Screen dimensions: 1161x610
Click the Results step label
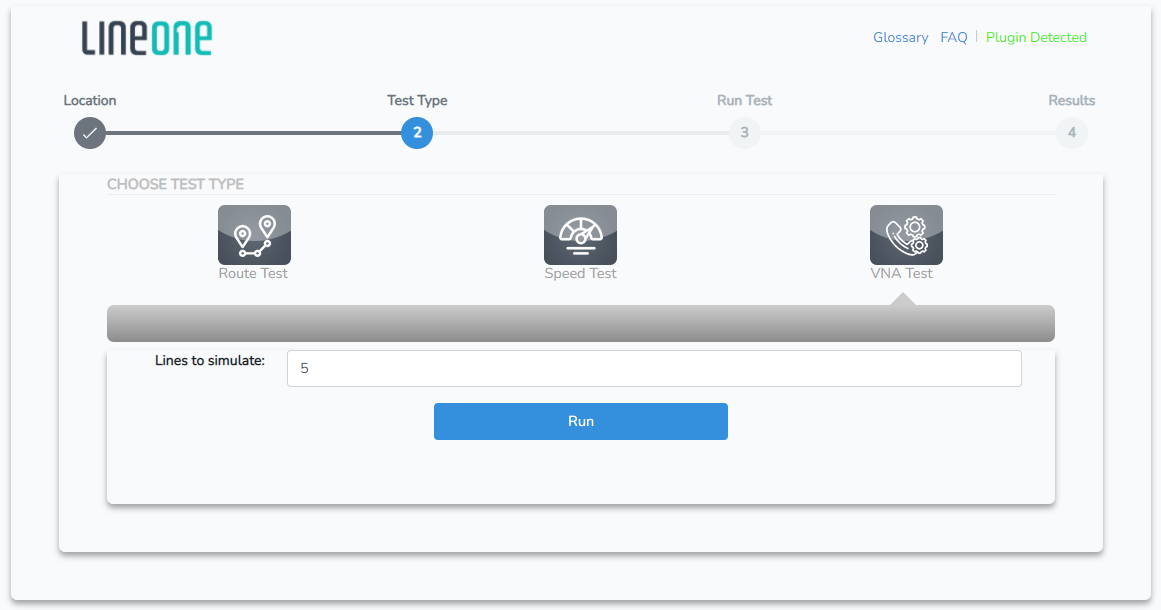[x=1071, y=101]
